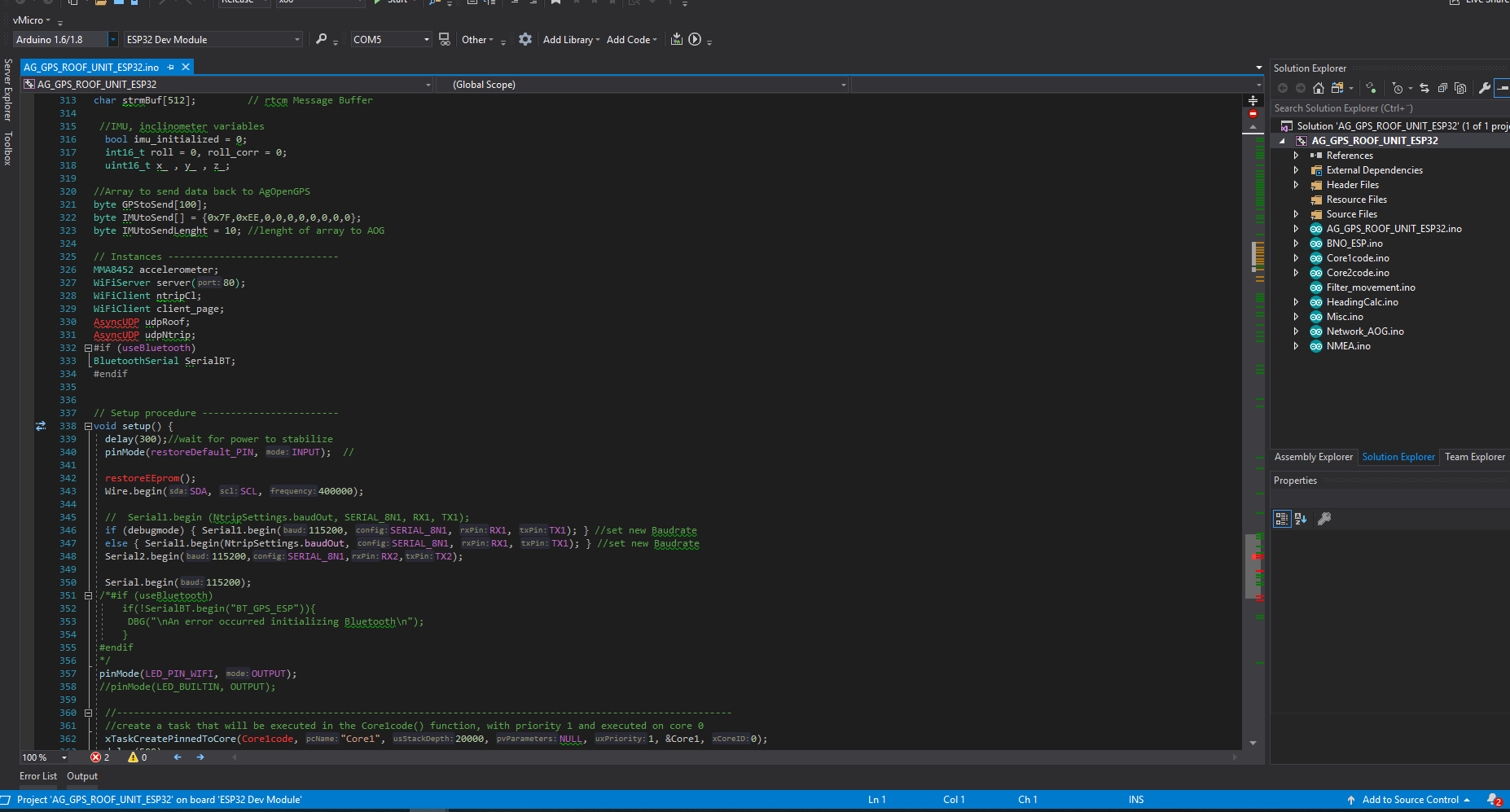This screenshot has width=1510, height=812.
Task: Sort Properties alphabetically
Action: tap(1301, 519)
